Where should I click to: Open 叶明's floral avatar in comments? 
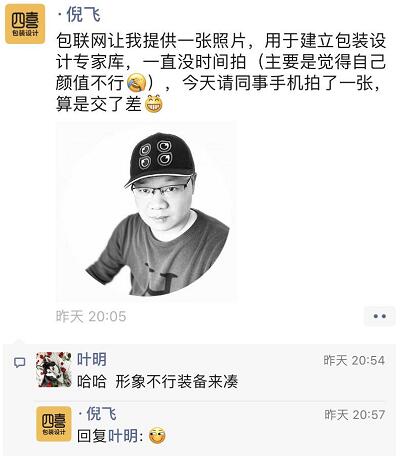pos(54,369)
